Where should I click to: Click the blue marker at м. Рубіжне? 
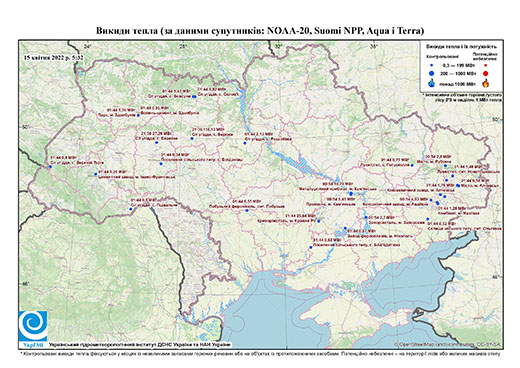tap(445, 166)
